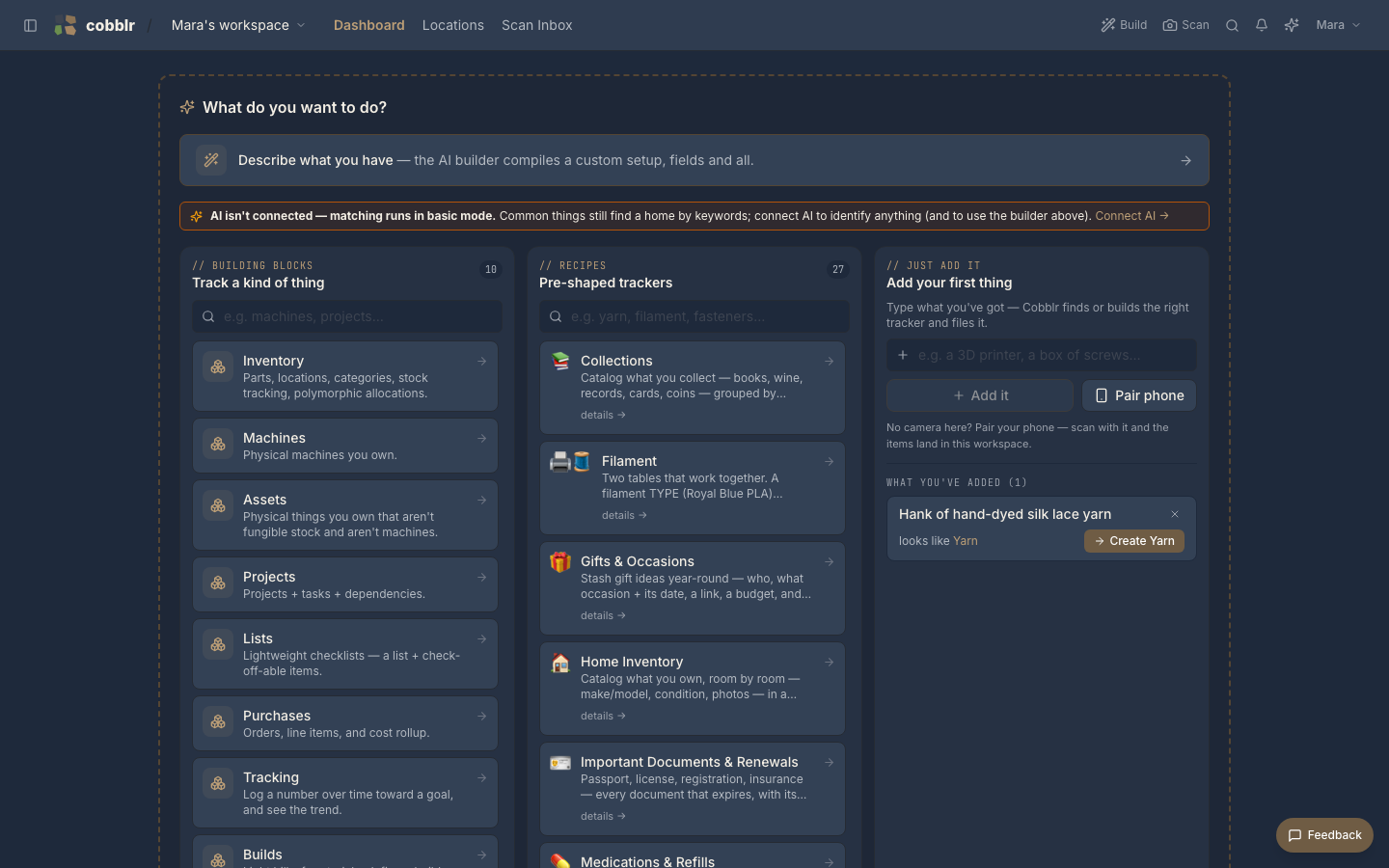The height and width of the screenshot is (868, 1389).
Task: Click arrow on Projects card
Action: 482,577
